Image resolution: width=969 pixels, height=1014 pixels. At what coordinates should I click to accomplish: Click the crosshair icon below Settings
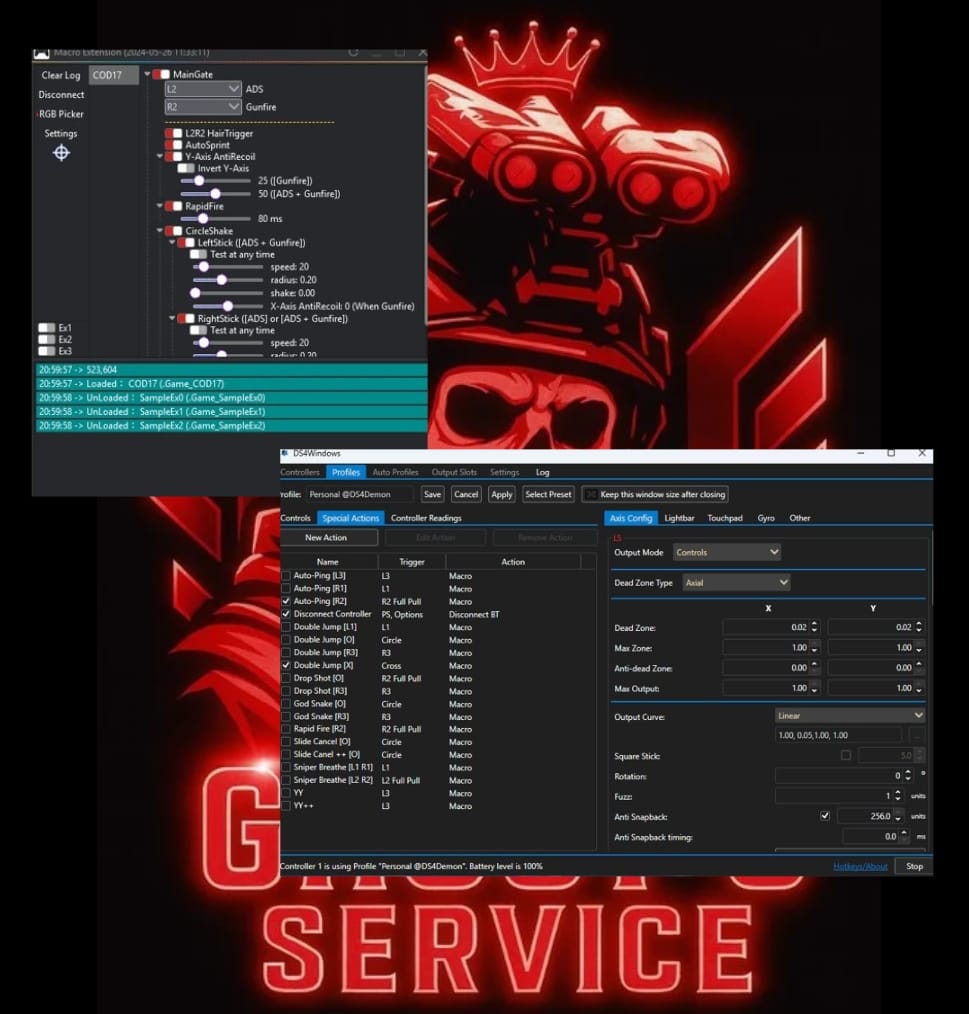(x=61, y=153)
